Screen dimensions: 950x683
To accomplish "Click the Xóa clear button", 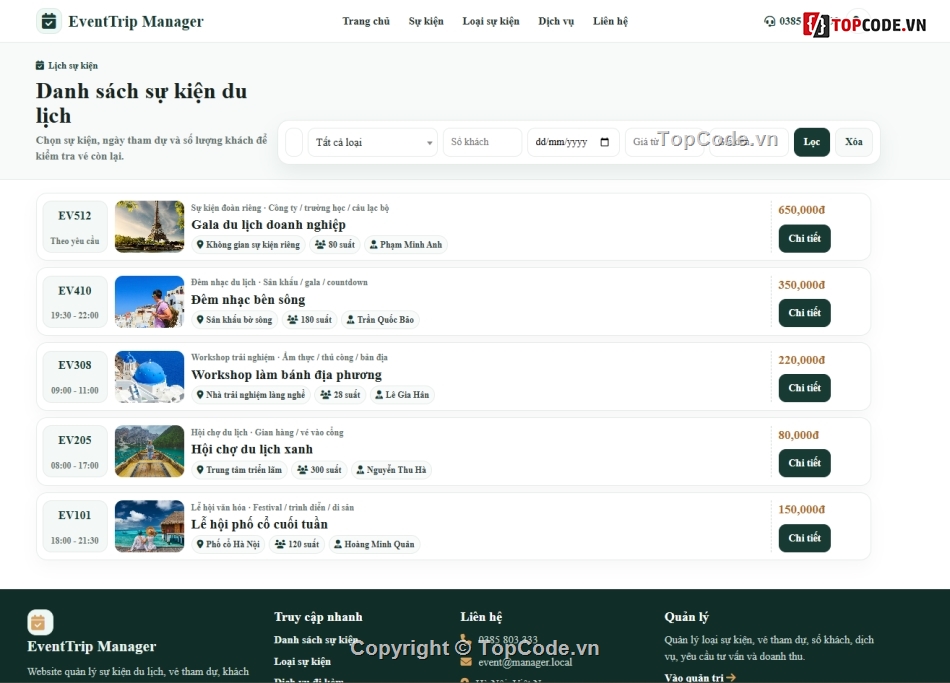I will pos(854,142).
